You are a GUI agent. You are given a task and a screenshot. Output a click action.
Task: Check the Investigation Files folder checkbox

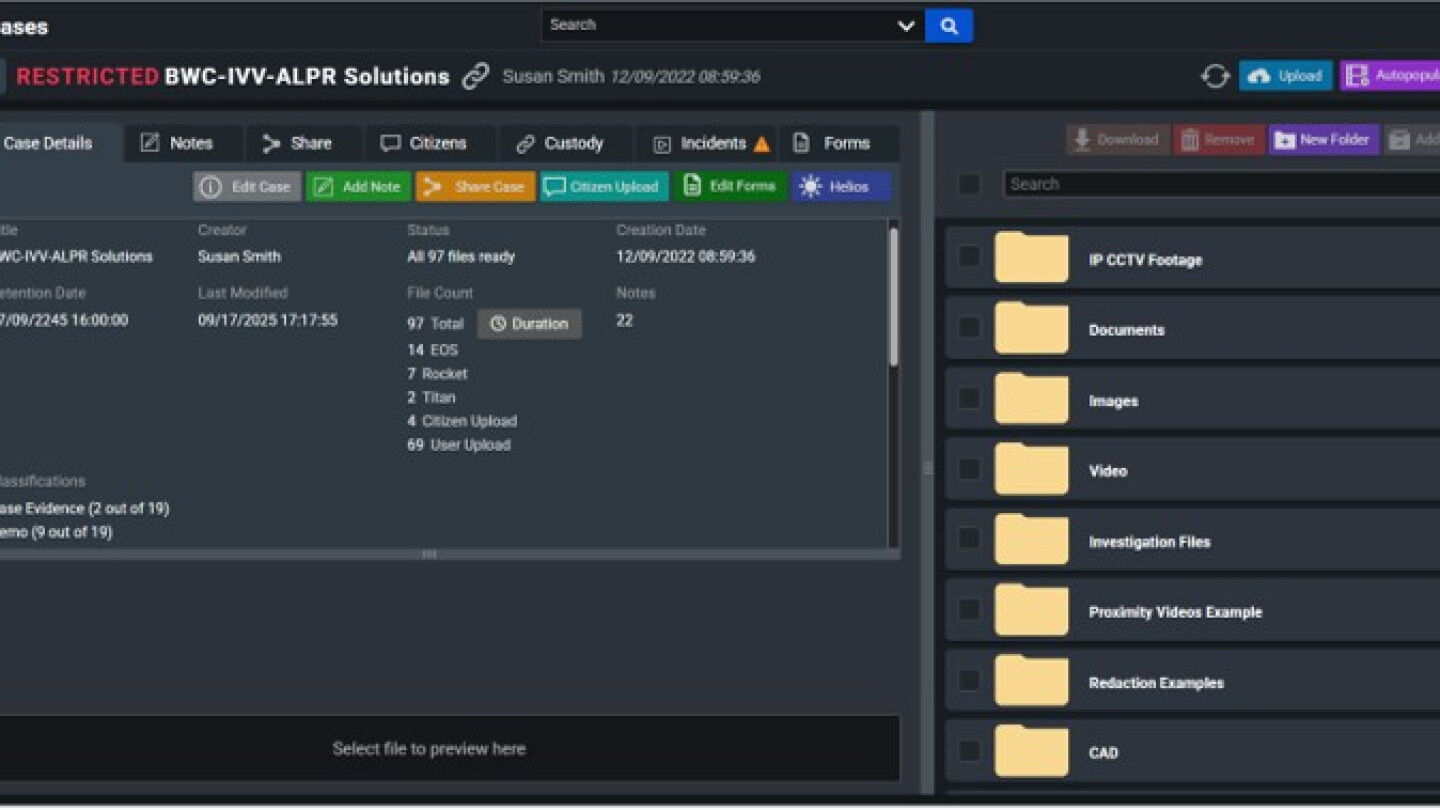969,538
